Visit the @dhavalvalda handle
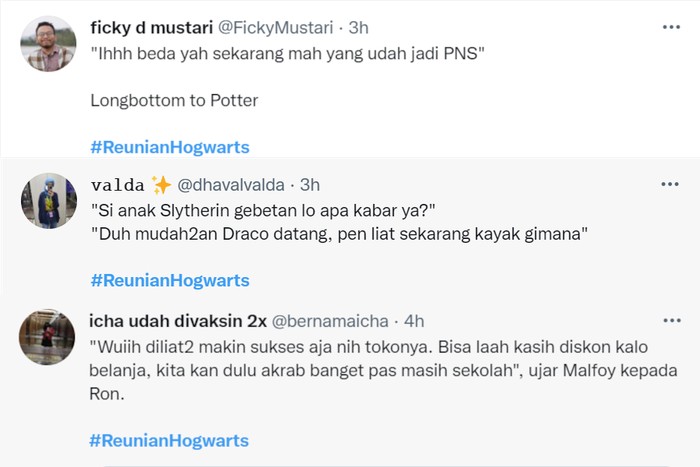The height and width of the screenshot is (467, 700). [235, 184]
